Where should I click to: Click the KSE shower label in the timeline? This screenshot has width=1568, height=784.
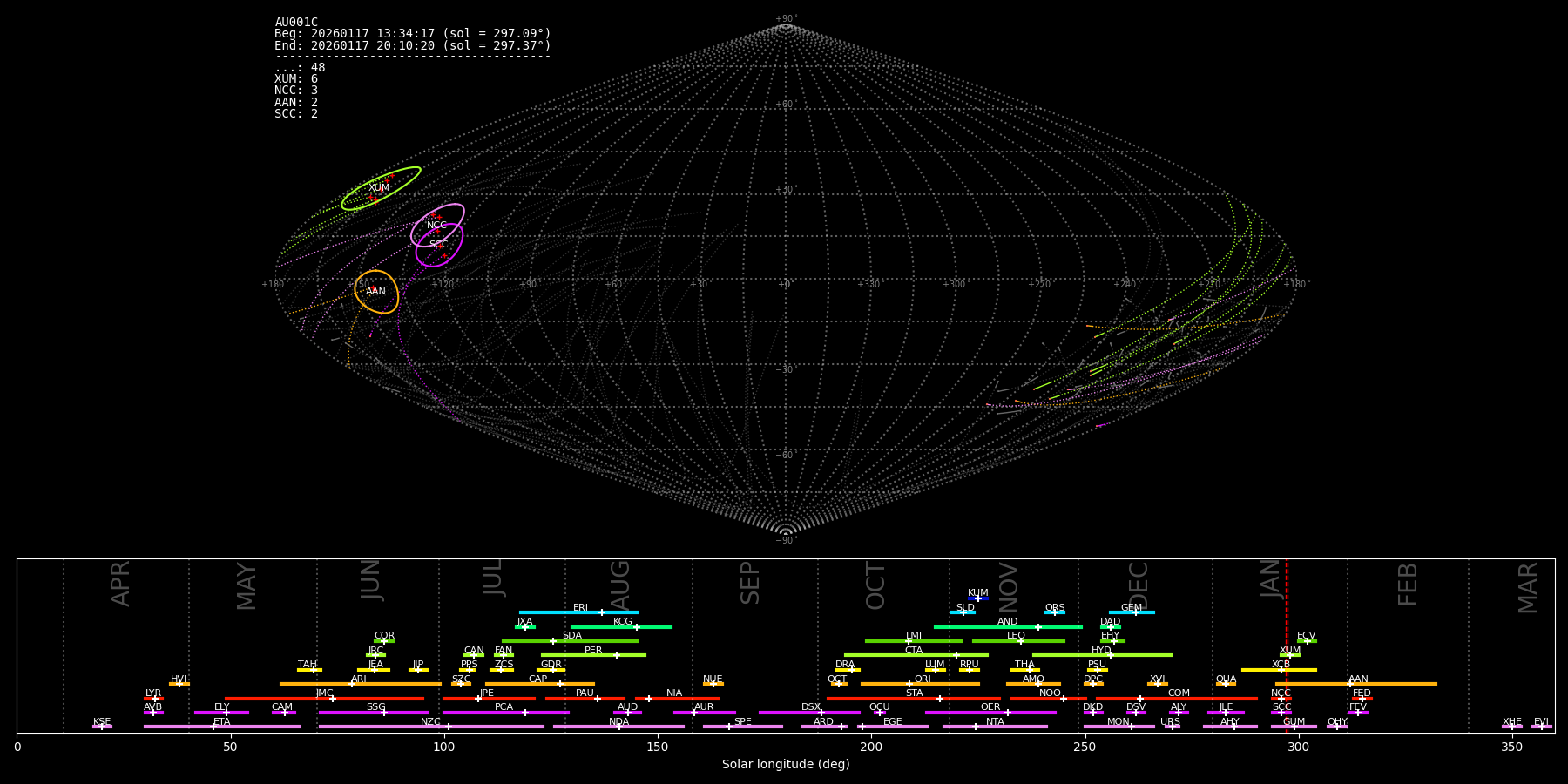pos(102,722)
